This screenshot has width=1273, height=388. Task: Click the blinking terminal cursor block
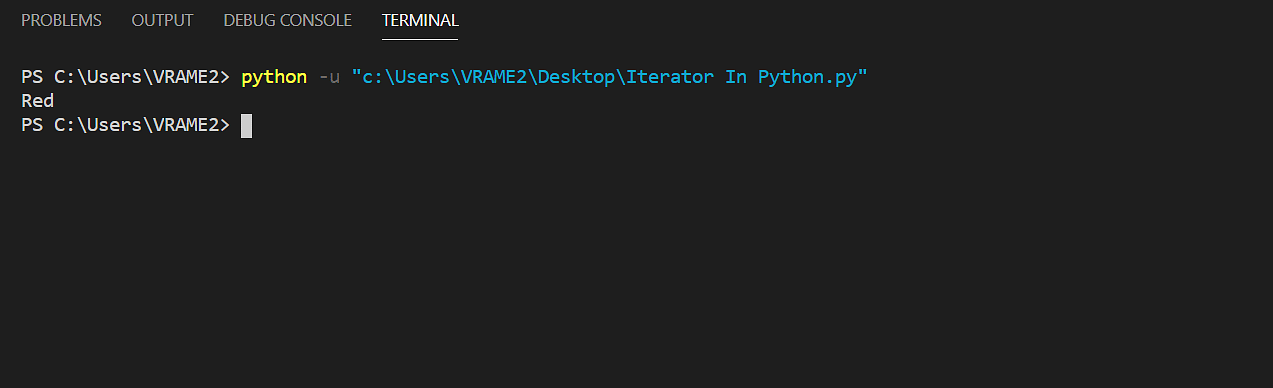tap(246, 125)
